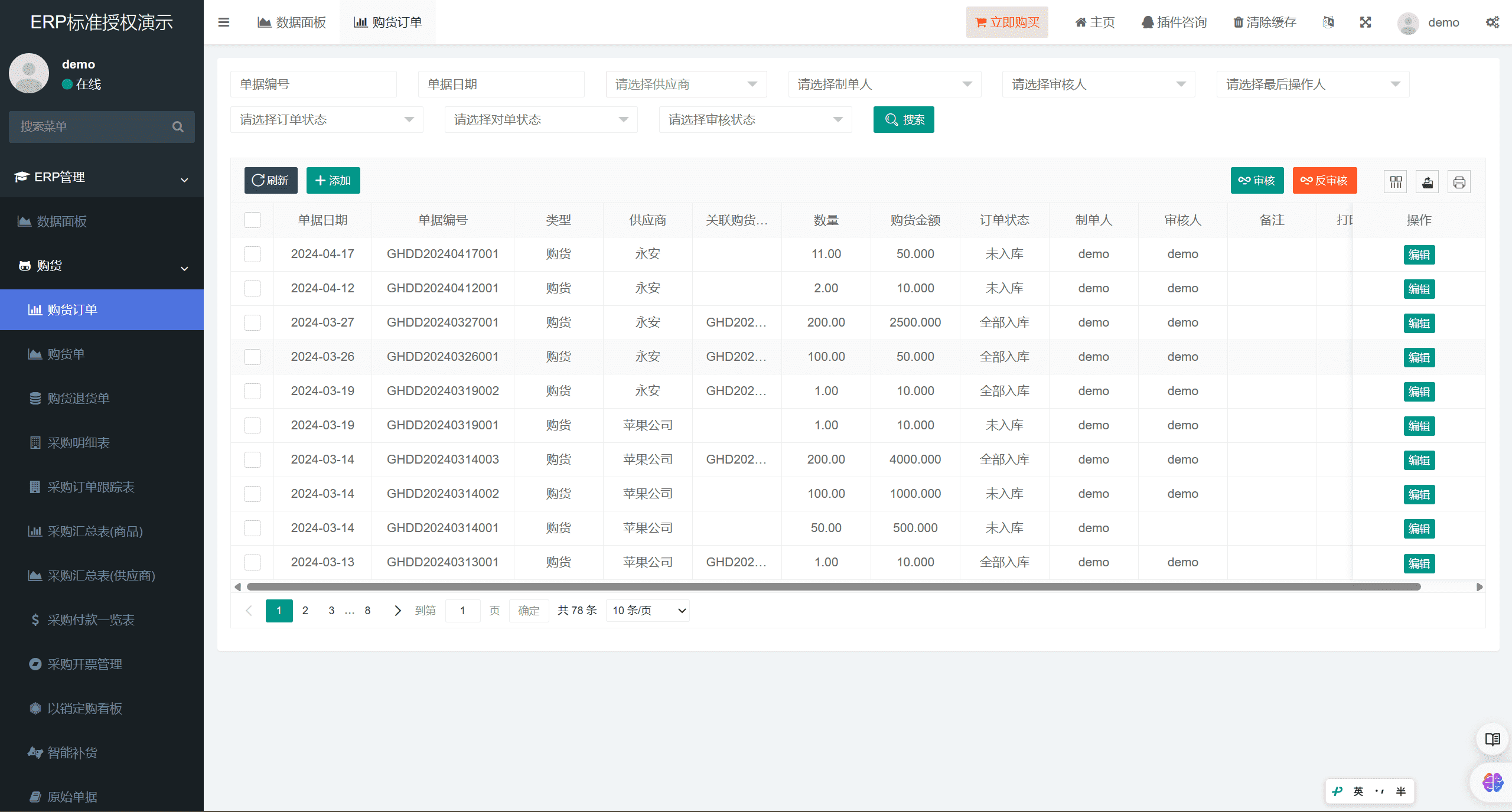Check the row GHDD20240313001 checkbox
Screen dimensions: 1512x812
pyautogui.click(x=252, y=563)
